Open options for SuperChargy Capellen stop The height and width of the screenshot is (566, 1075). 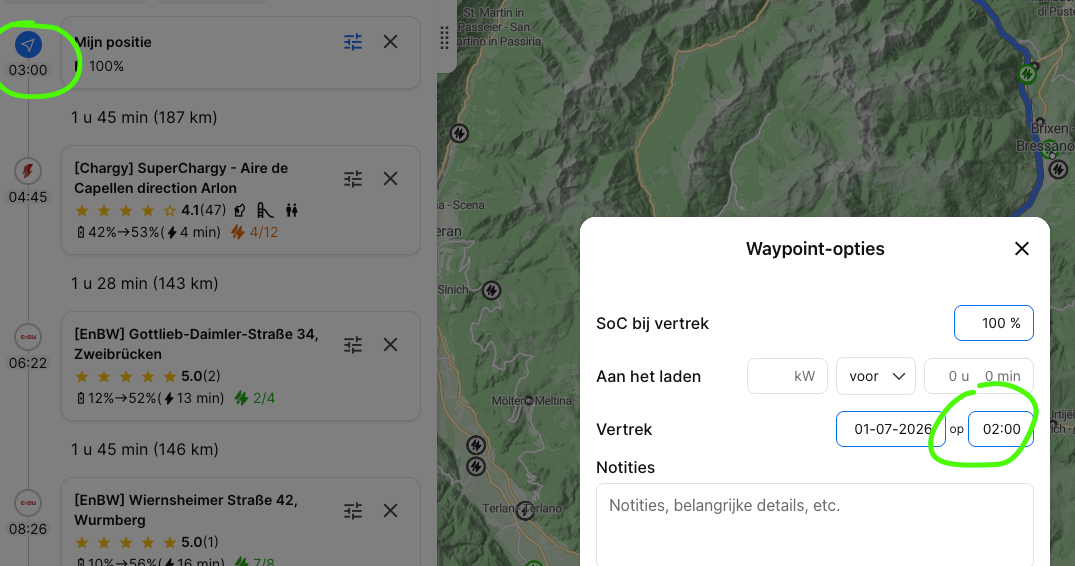[353, 179]
